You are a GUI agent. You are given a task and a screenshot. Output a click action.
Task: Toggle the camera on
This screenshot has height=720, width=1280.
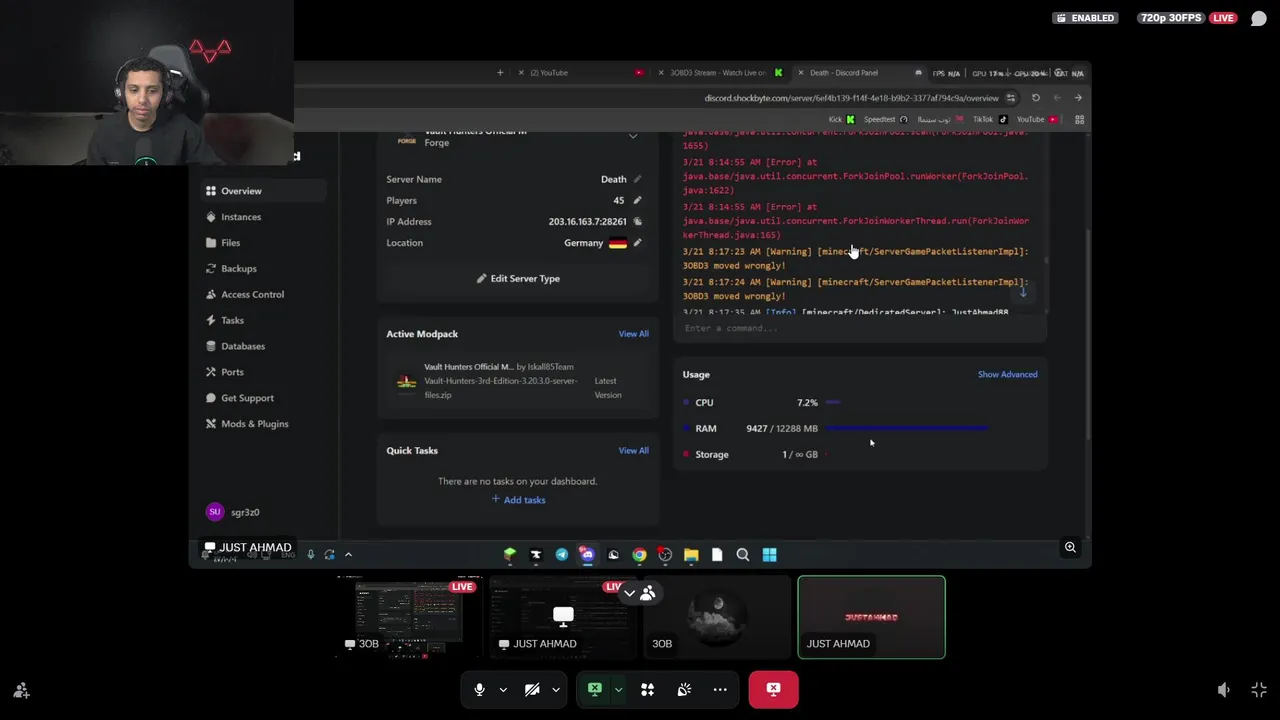tap(532, 690)
